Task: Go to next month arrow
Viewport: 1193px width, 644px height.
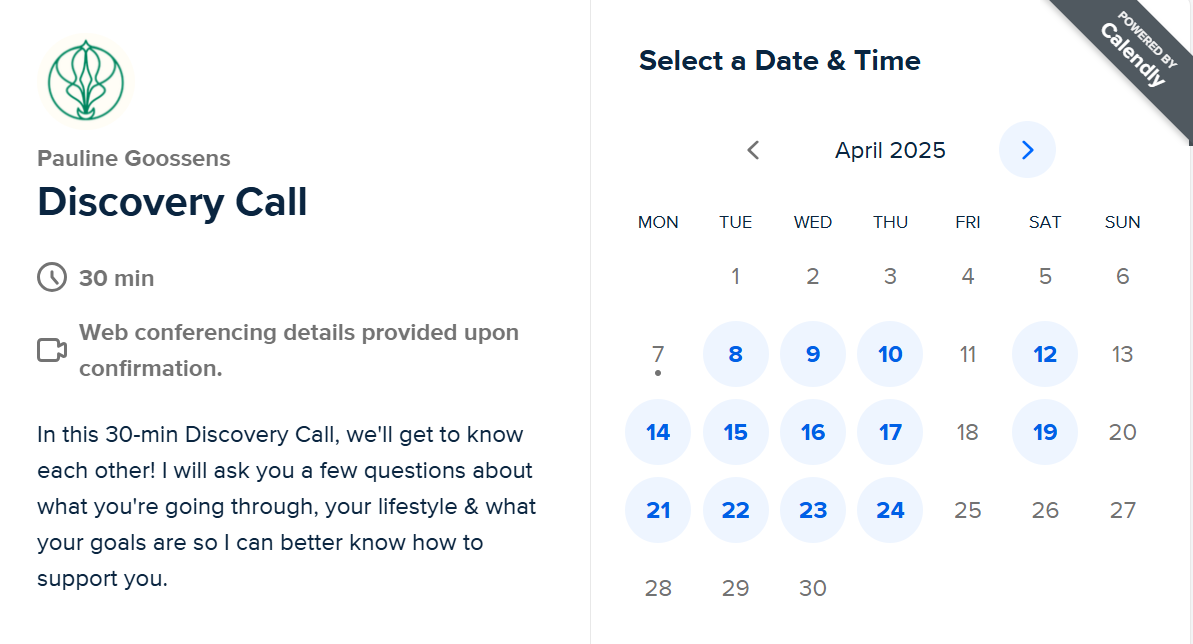Action: coord(1027,150)
